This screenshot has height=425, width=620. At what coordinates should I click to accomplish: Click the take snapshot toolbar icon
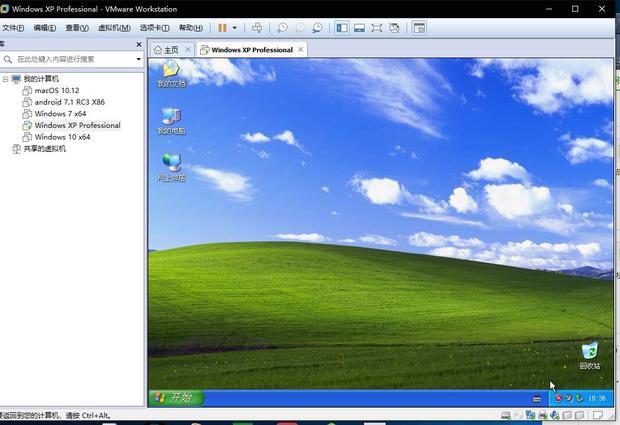pyautogui.click(x=282, y=28)
